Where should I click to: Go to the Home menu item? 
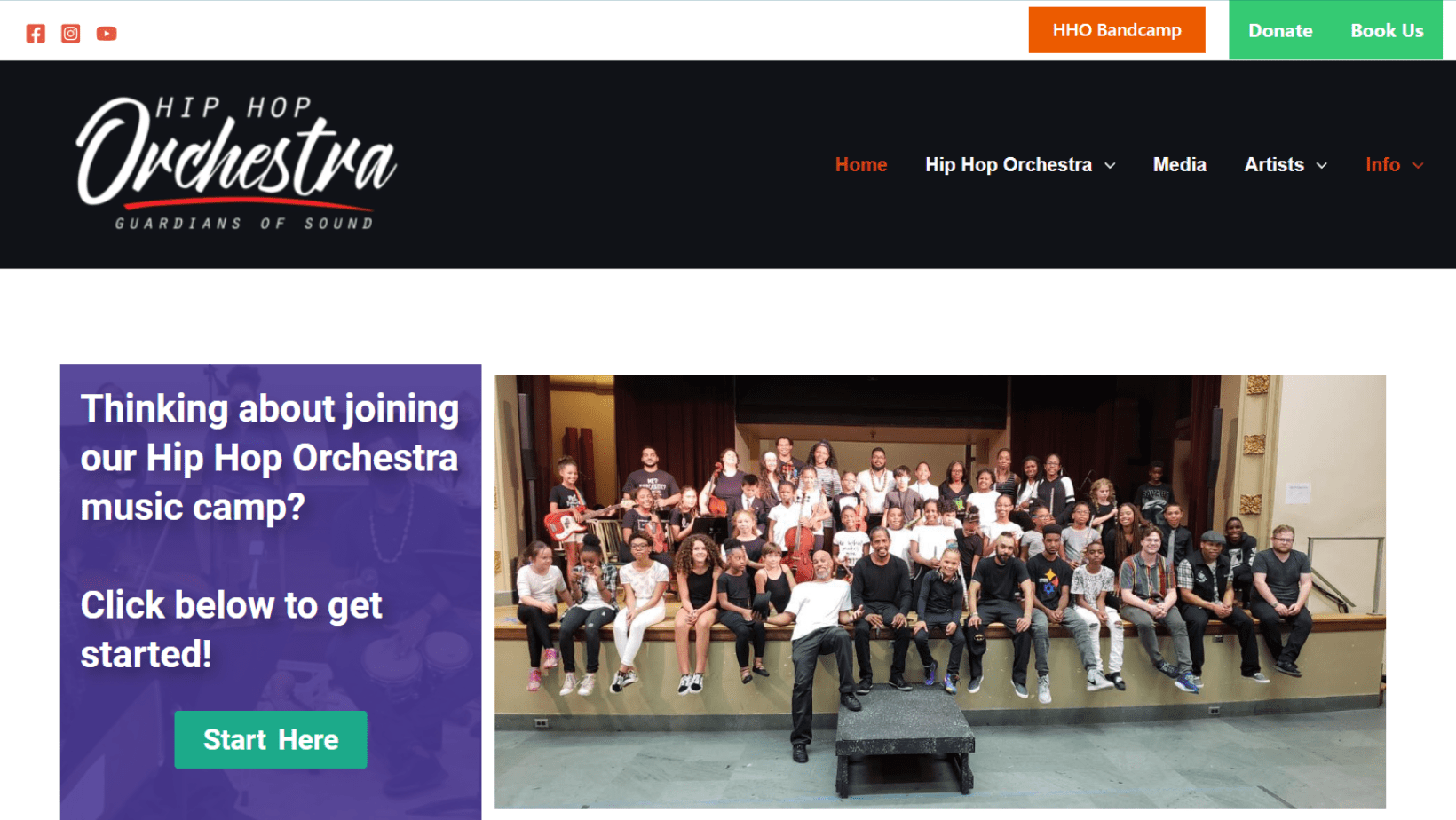pyautogui.click(x=861, y=164)
